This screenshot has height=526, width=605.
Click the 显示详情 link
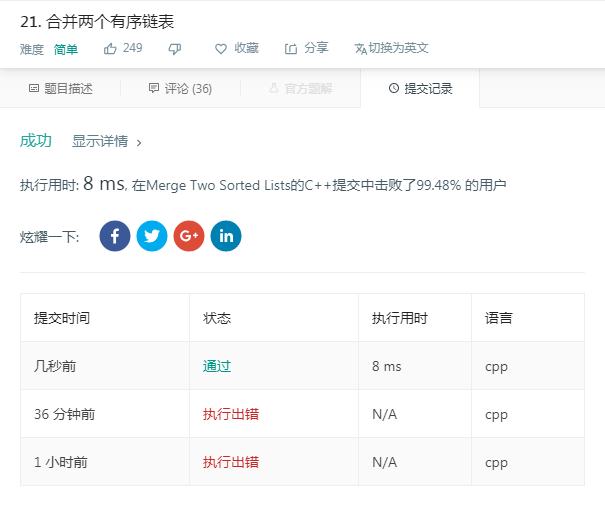click(100, 141)
